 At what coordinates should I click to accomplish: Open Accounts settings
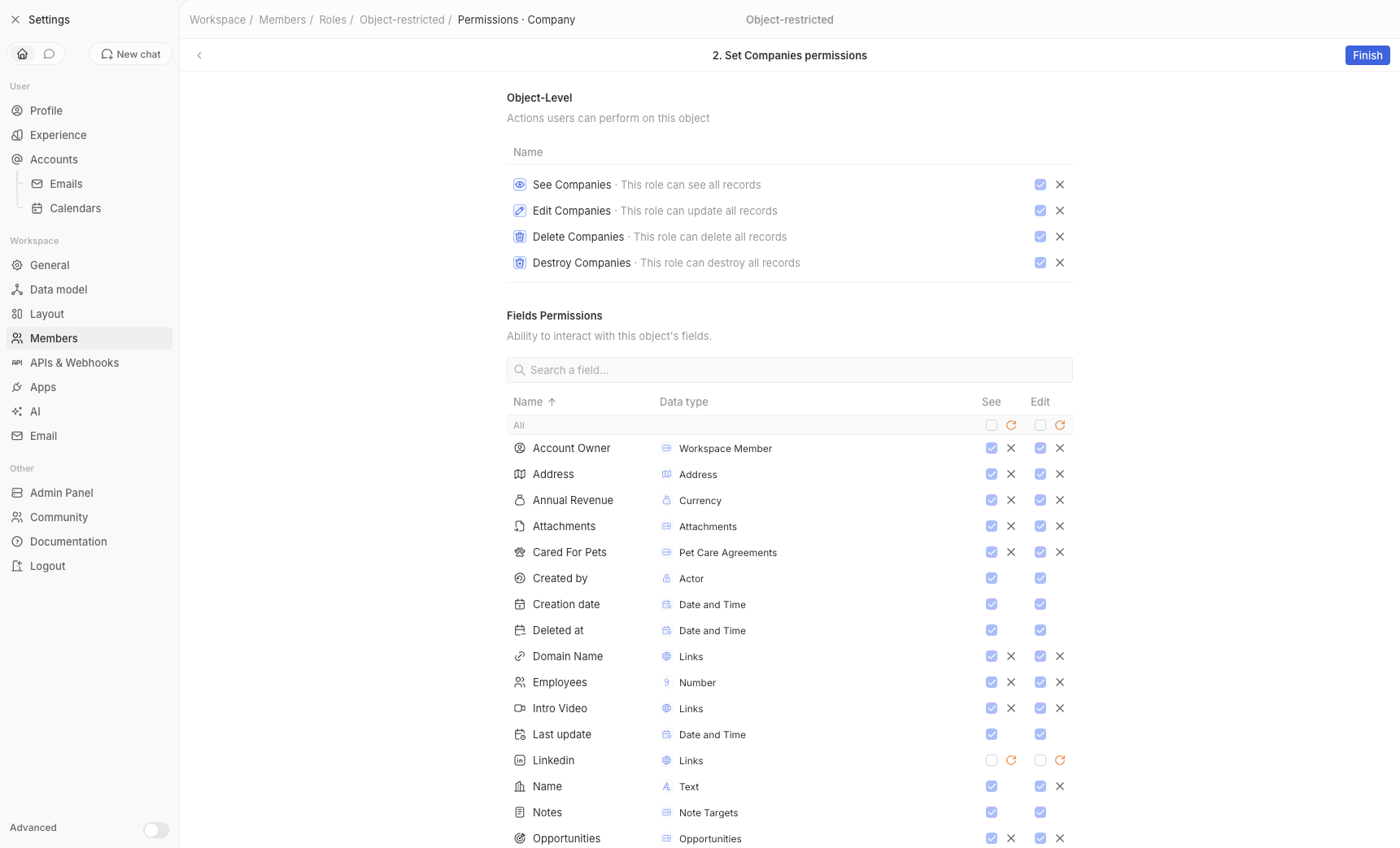[89, 159]
